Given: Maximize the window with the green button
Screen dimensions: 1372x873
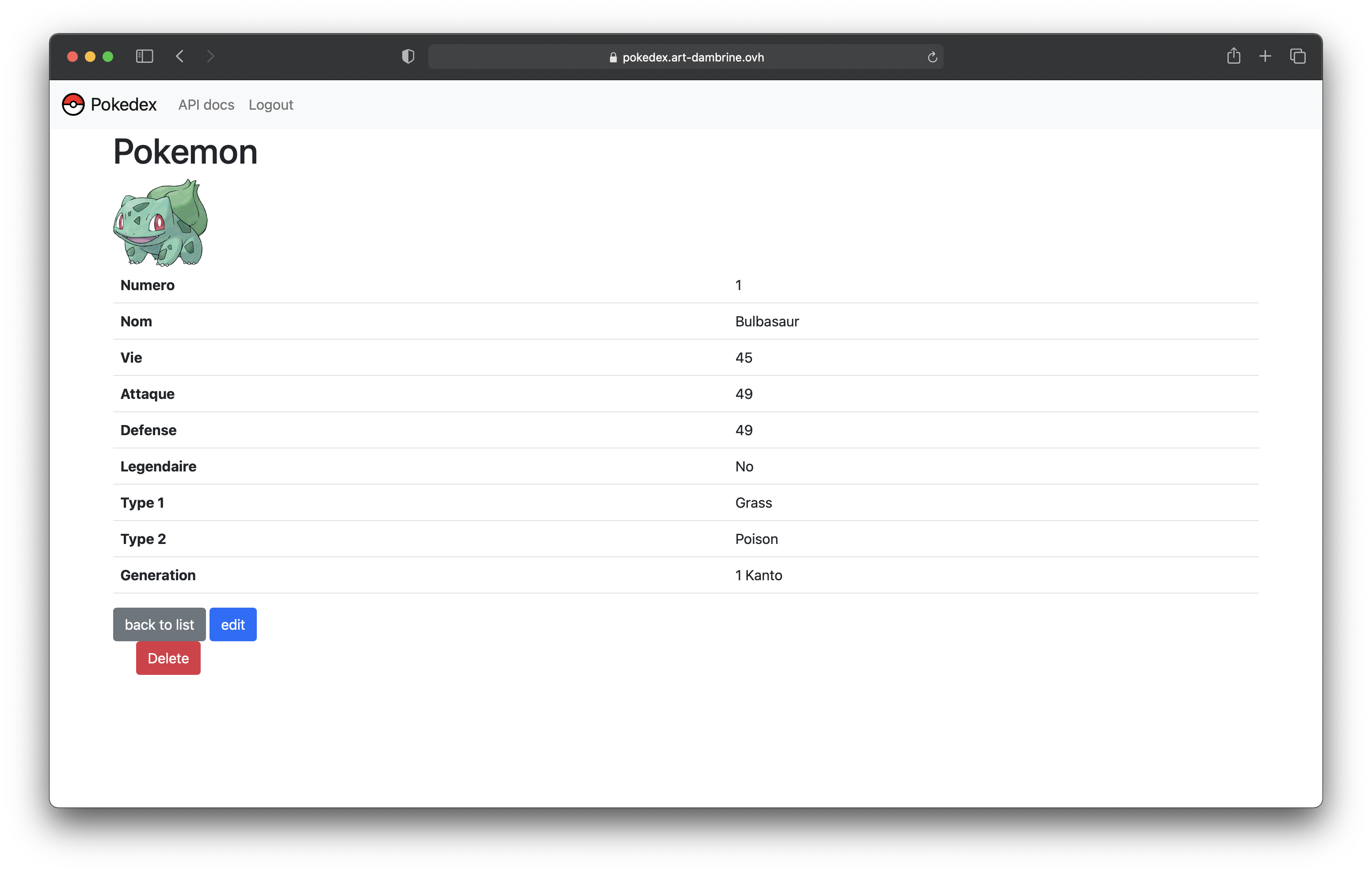Looking at the screenshot, I should coord(108,57).
